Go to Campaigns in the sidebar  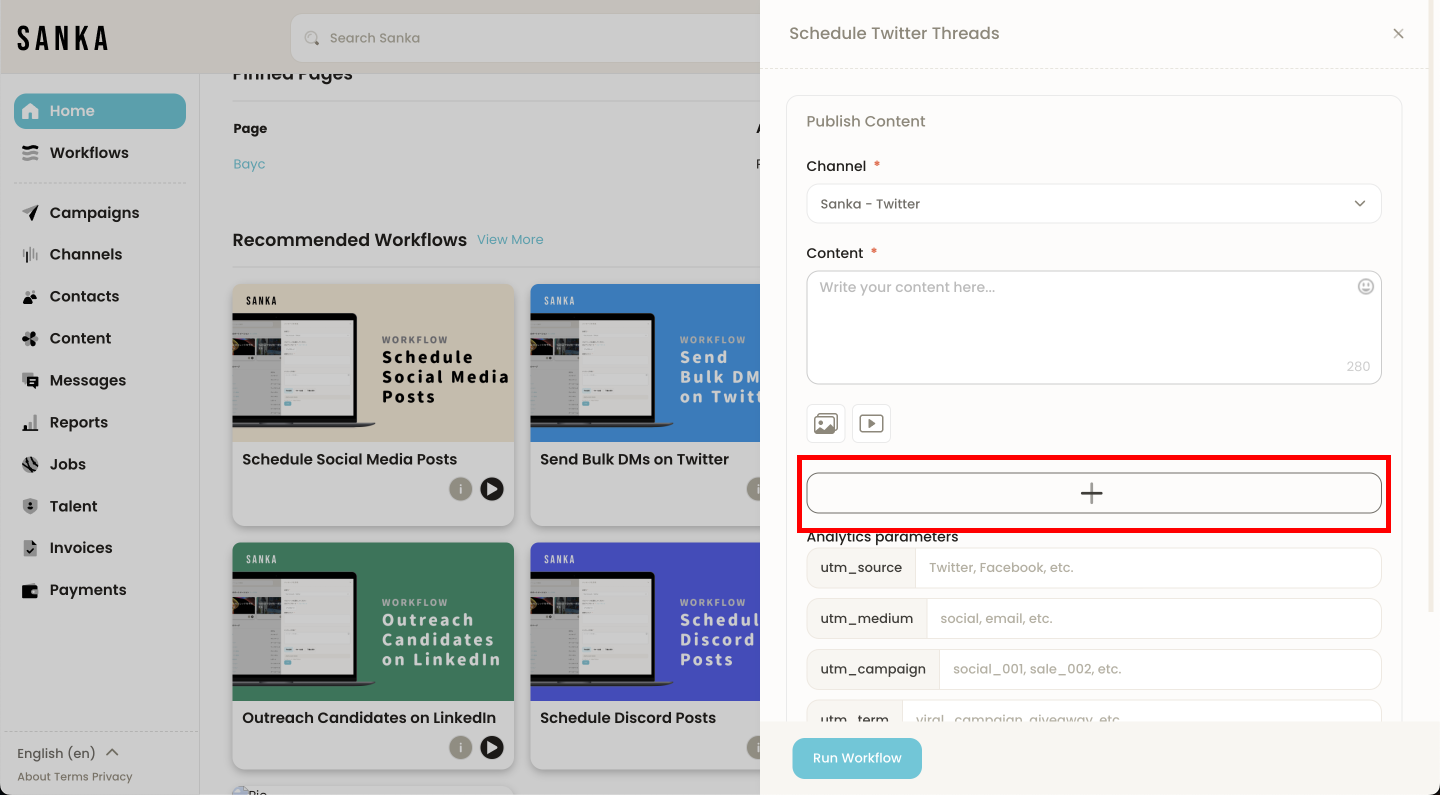(x=94, y=213)
